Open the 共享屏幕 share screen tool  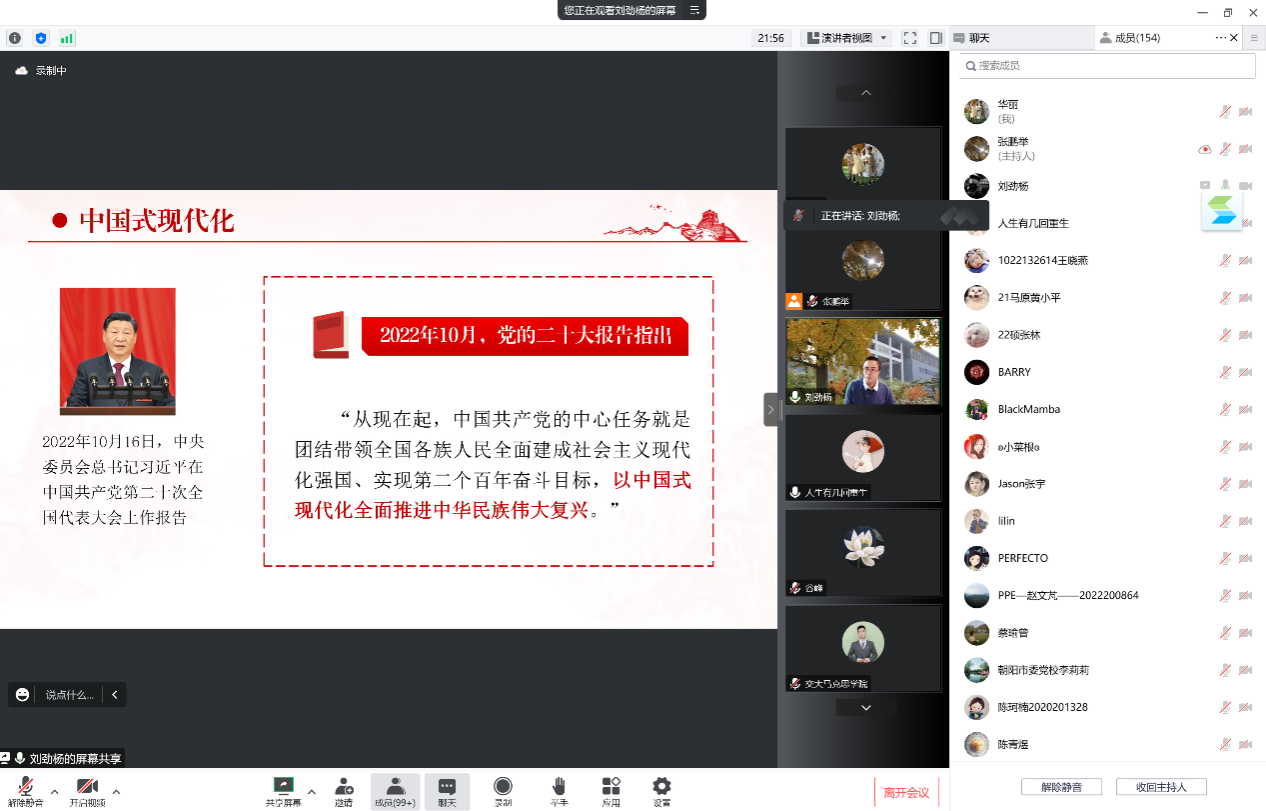(283, 786)
